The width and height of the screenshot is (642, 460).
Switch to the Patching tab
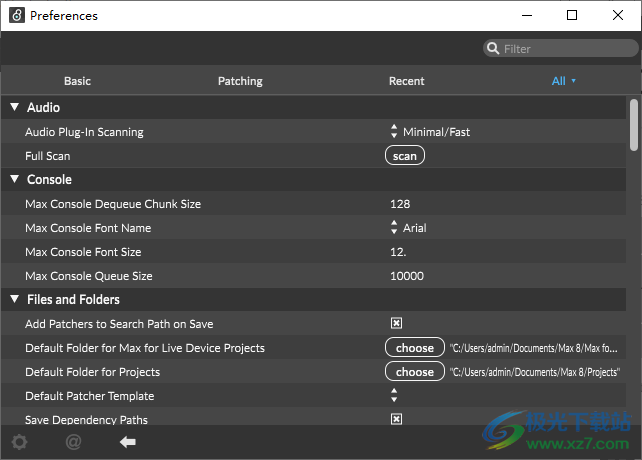point(240,81)
